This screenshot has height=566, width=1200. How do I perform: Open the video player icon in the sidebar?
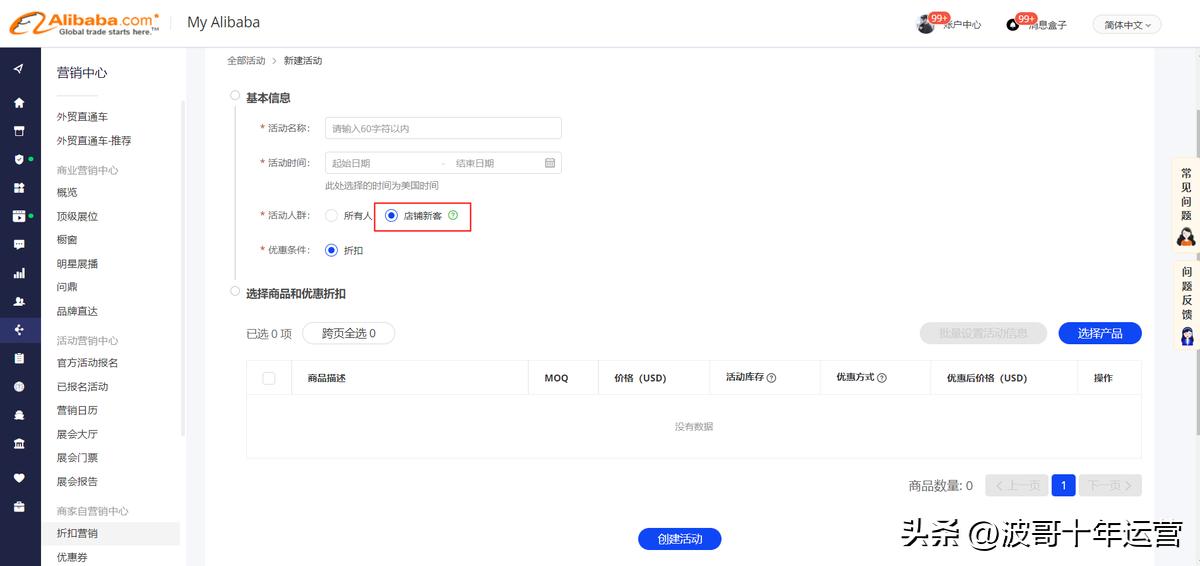(x=18, y=216)
